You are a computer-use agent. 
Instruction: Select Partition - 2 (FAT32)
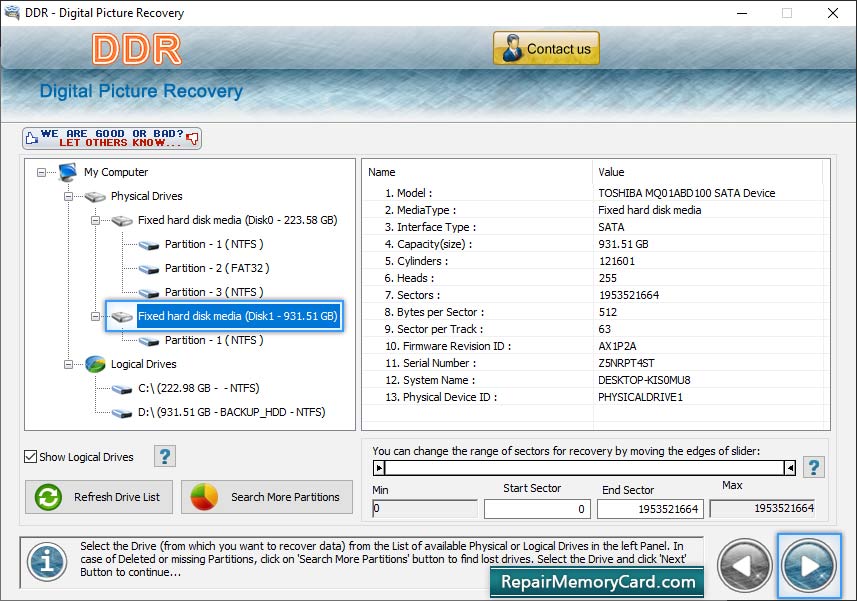point(217,268)
